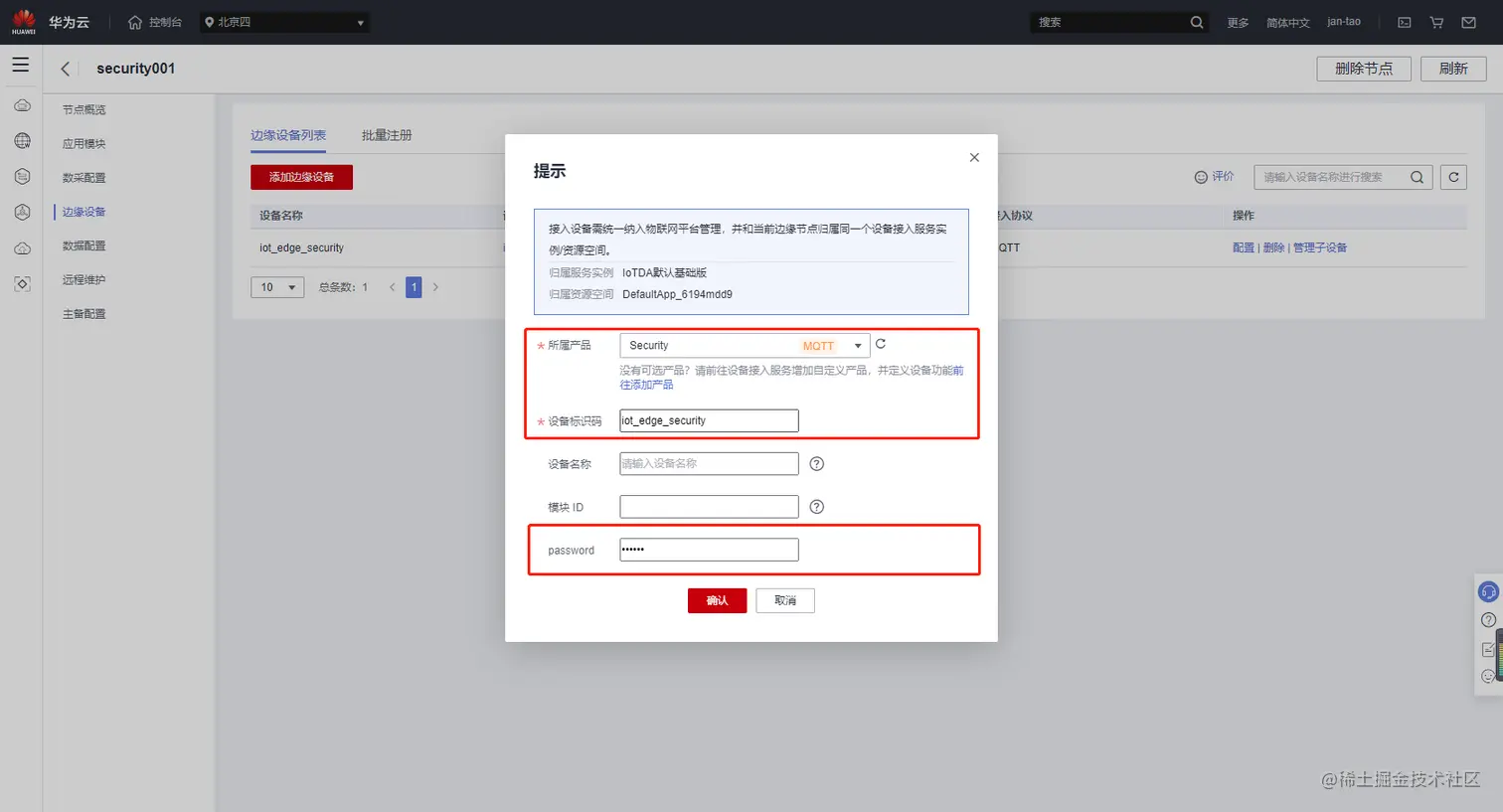Click the 模块 ID input field
The image size is (1503, 812).
coord(709,507)
